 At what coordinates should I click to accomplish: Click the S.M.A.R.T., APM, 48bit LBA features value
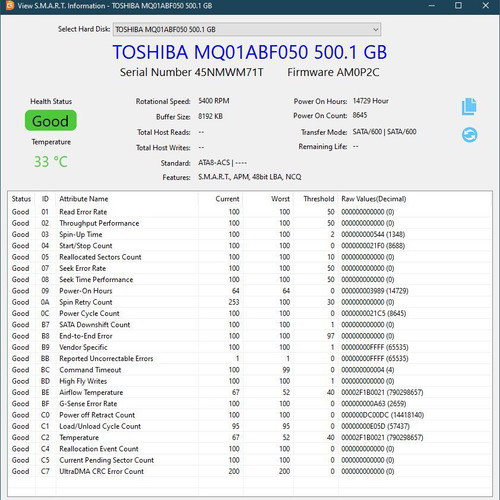point(250,177)
